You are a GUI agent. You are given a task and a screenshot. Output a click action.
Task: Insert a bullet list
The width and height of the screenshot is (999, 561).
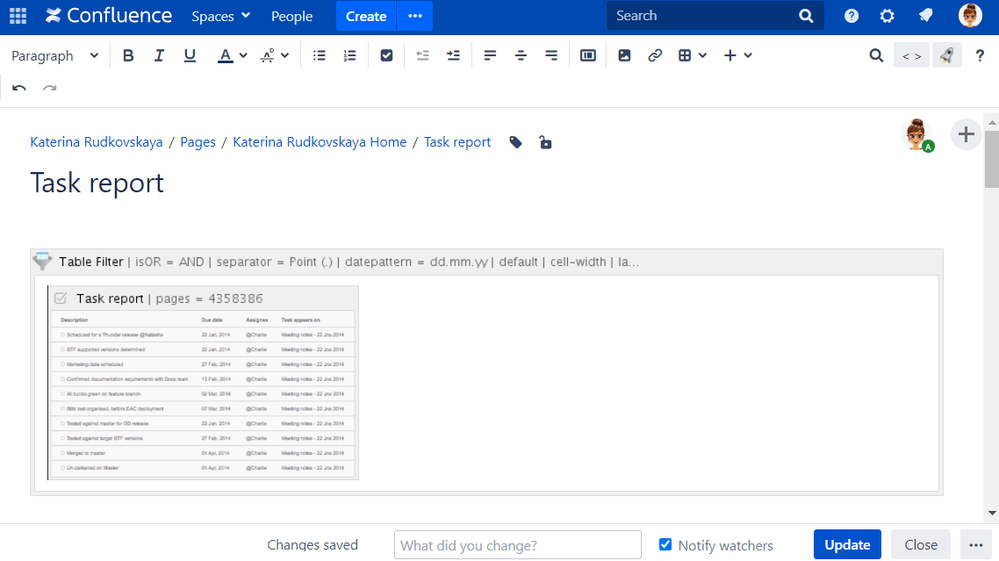tap(319, 56)
